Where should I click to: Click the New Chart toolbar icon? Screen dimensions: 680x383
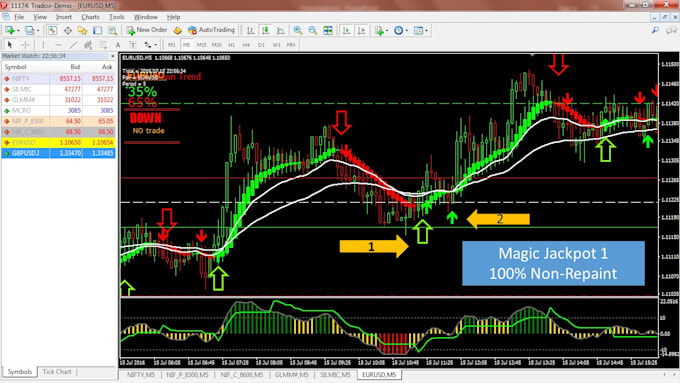pos(9,30)
